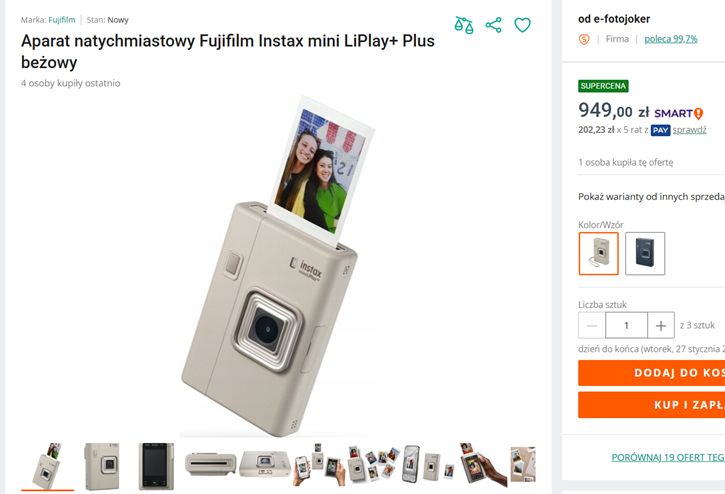Click the Smart! logo badge
Image resolution: width=725 pixels, height=494 pixels.
(x=679, y=113)
